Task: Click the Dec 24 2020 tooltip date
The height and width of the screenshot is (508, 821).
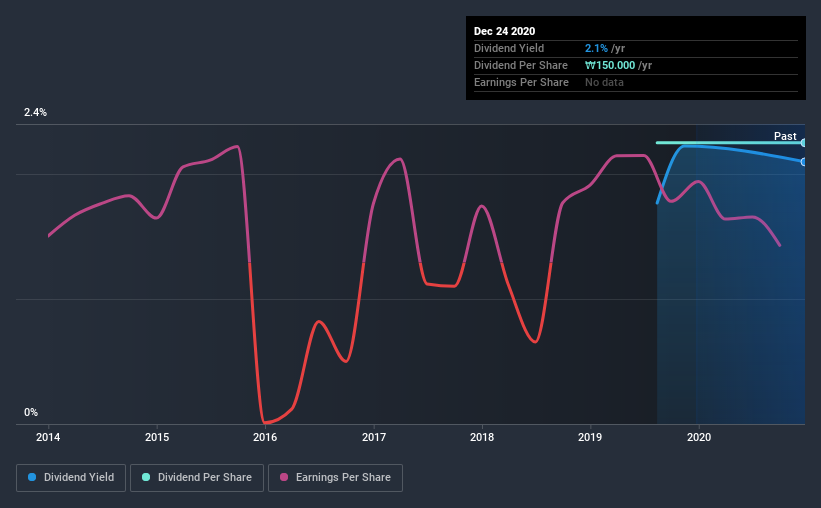Action: click(x=505, y=31)
